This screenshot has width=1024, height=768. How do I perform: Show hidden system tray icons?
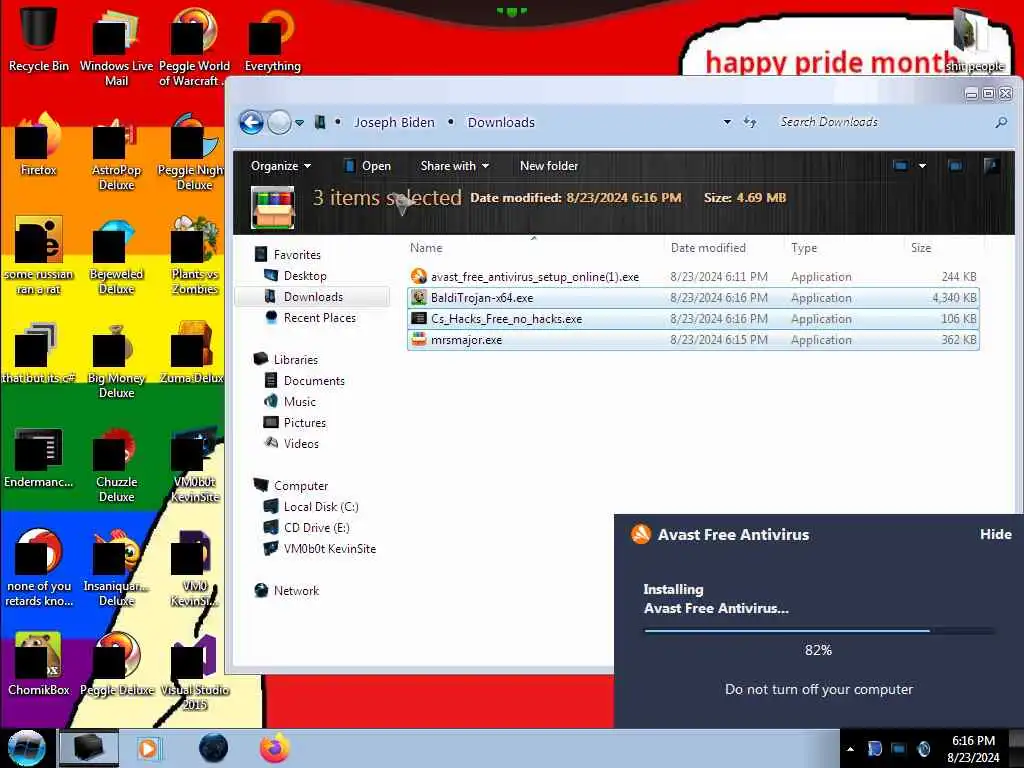click(850, 749)
